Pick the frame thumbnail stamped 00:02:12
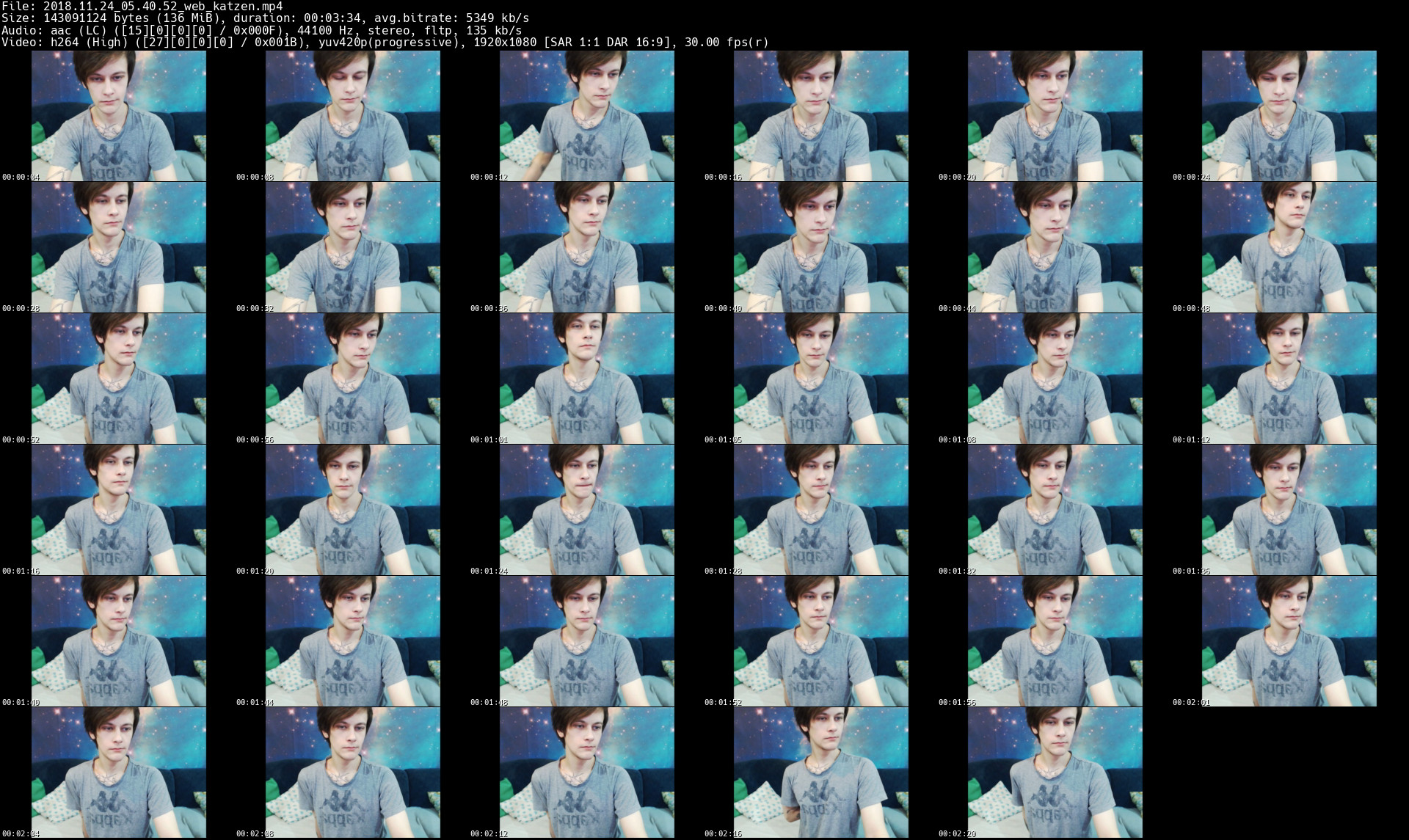 (x=587, y=773)
